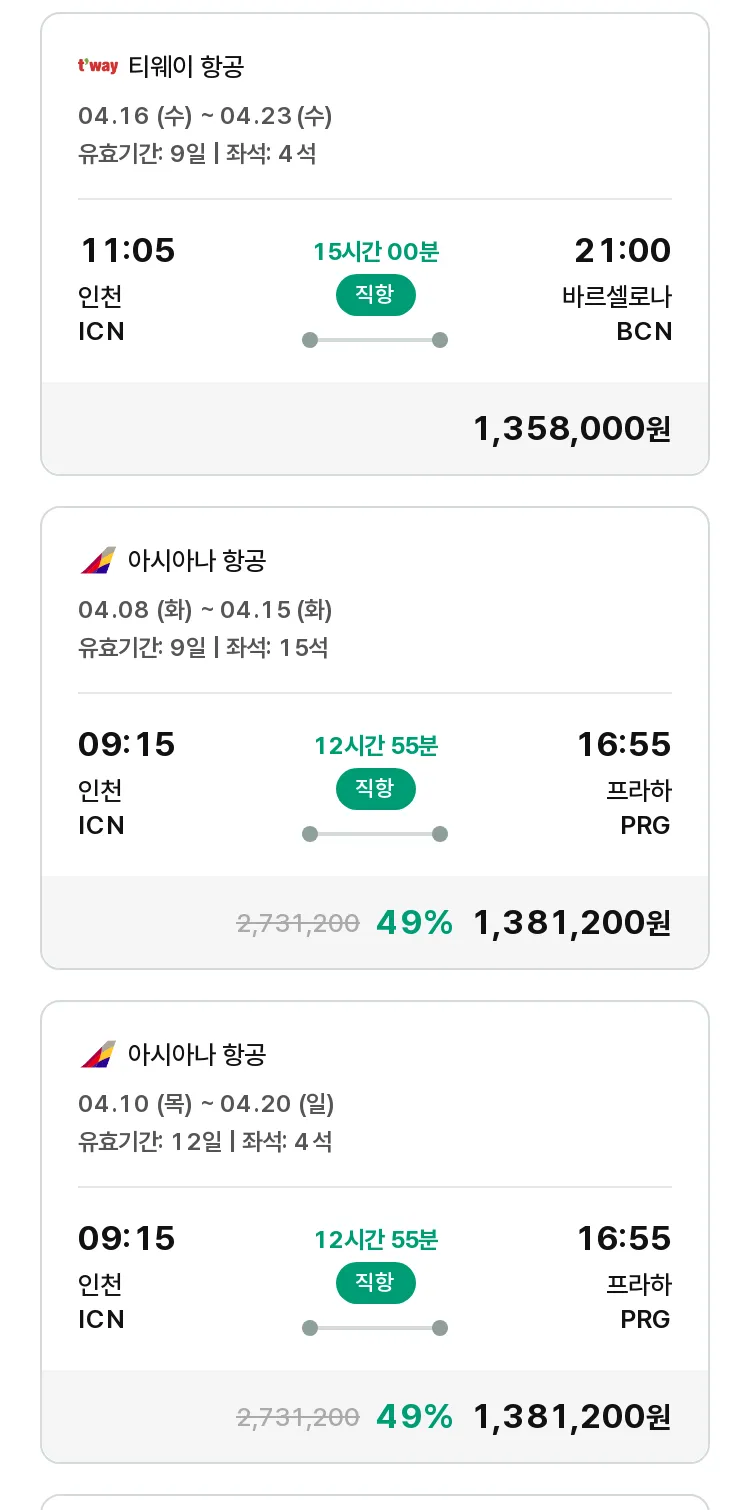The width and height of the screenshot is (750, 1510).
Task: Open the 티웨이 항공 flight title
Action: (x=186, y=67)
